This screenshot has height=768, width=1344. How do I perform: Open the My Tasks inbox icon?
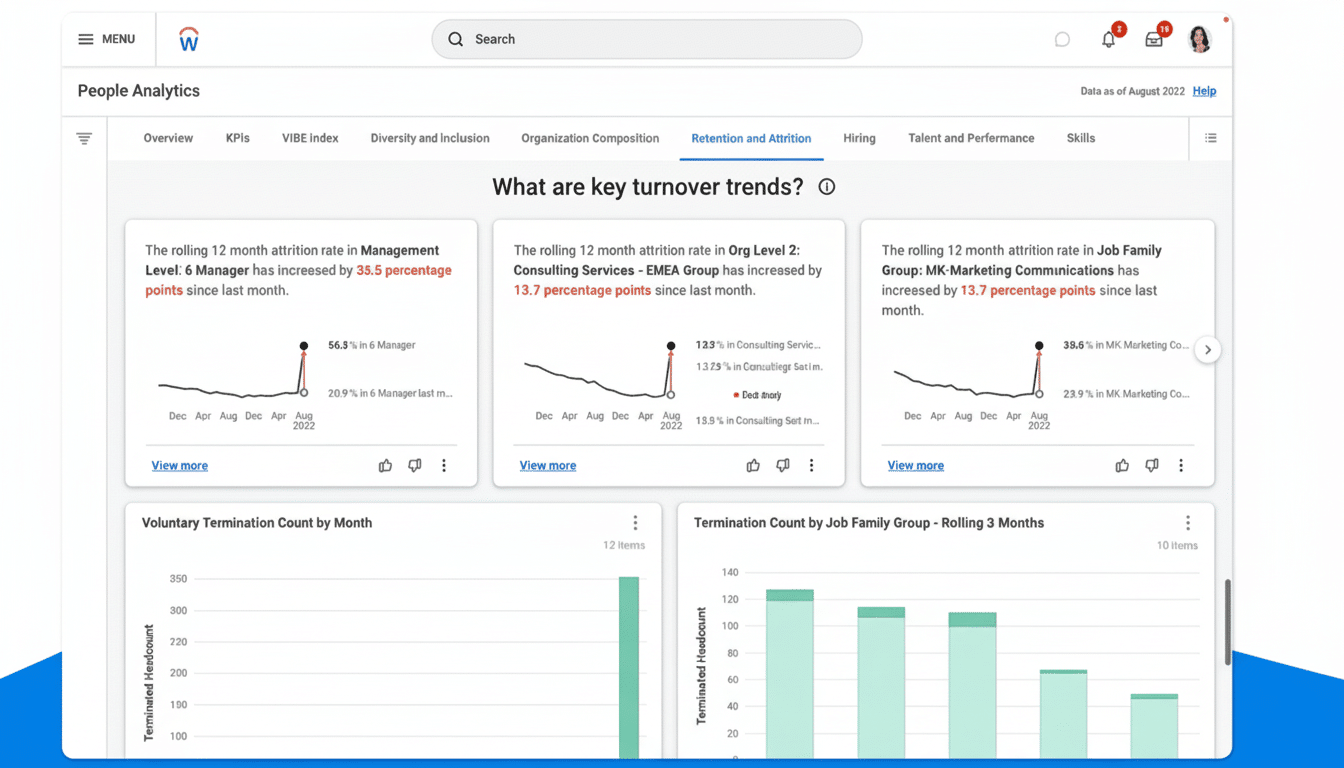click(1153, 39)
